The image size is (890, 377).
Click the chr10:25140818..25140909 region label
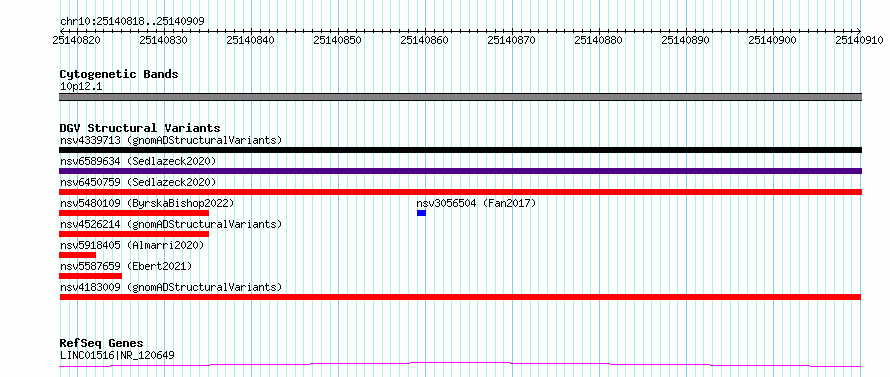point(132,21)
